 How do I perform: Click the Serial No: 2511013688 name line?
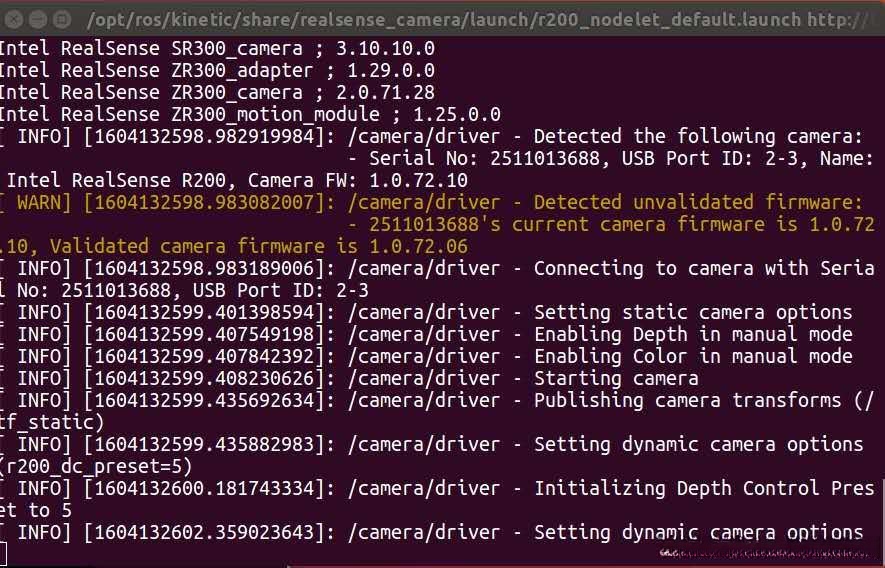pos(610,158)
